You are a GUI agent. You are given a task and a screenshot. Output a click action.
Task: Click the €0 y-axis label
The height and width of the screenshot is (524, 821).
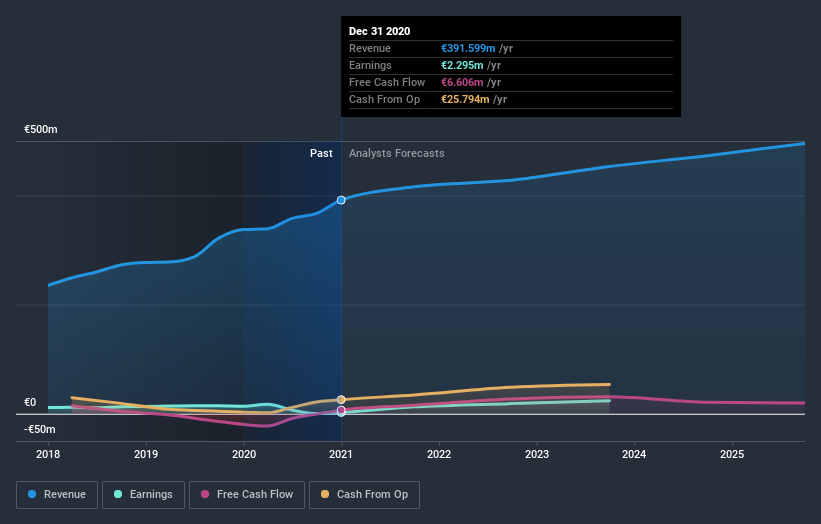point(30,403)
